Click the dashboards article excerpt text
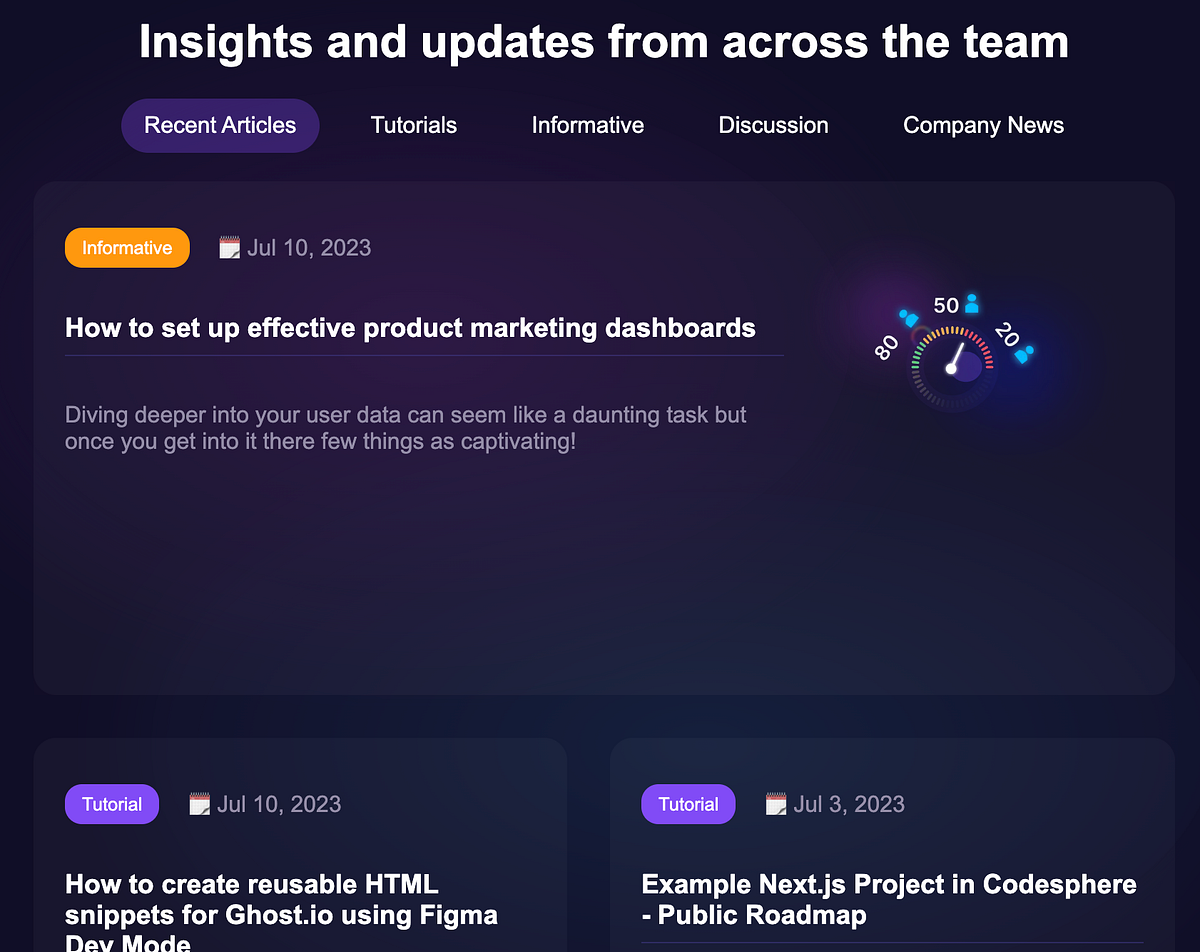 coord(405,427)
